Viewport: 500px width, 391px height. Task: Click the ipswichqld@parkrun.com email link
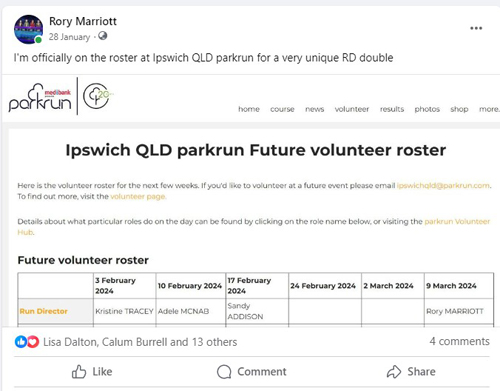443,185
